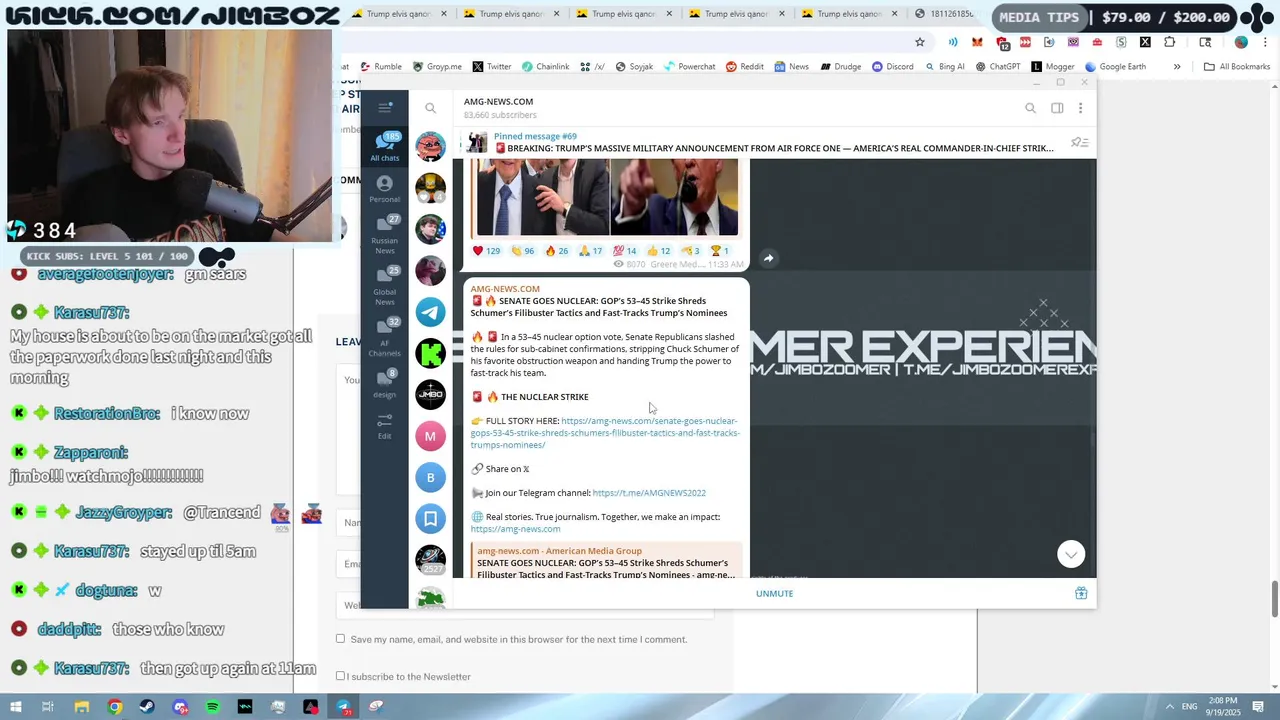Open the Drudge bookmark
Viewport: 1280px width, 720px height.
click(841, 67)
